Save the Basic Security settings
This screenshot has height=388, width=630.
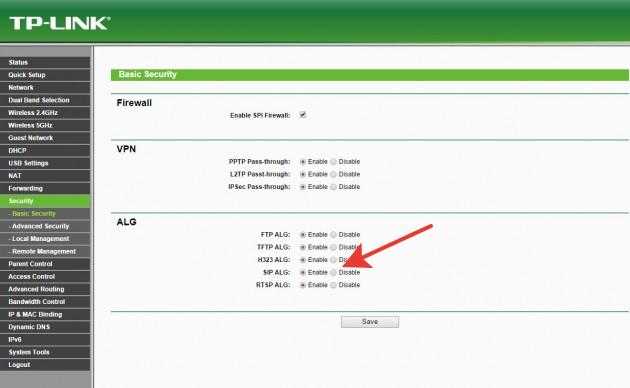click(370, 322)
